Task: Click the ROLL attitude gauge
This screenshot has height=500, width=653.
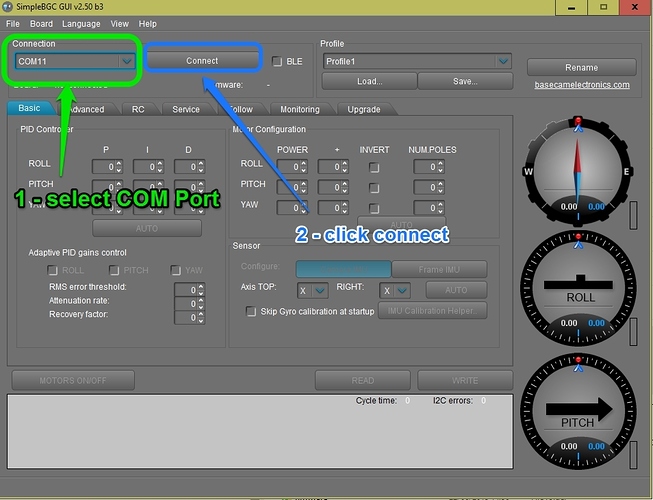Action: (578, 288)
